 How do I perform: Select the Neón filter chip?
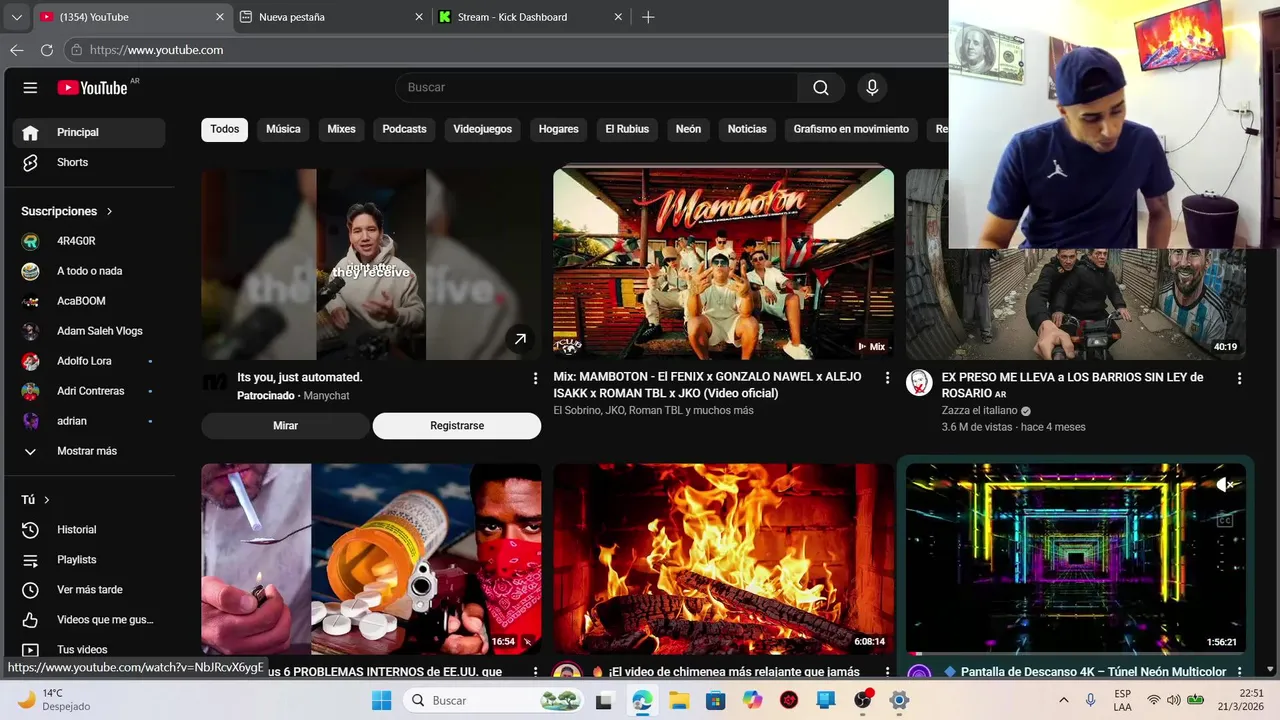coord(688,129)
